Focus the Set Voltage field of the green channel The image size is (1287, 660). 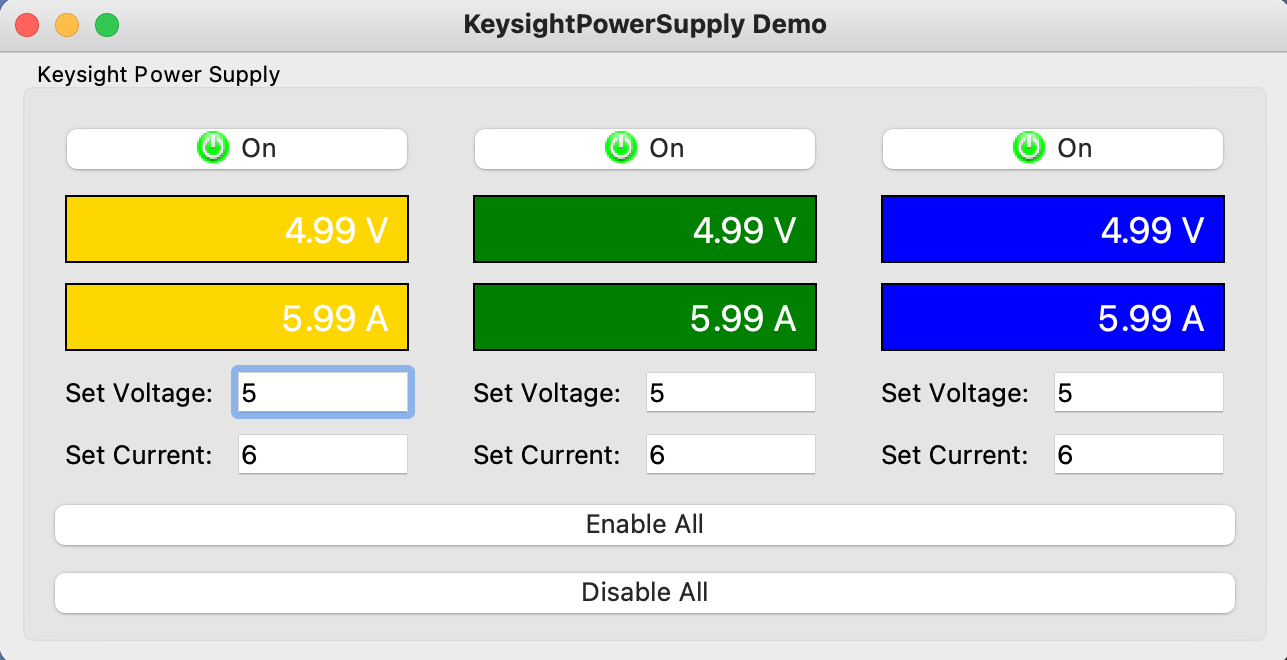(731, 393)
